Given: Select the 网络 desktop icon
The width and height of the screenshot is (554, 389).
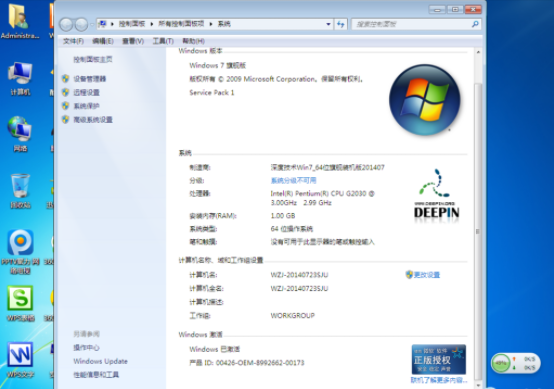Looking at the screenshot, I should 20,134.
